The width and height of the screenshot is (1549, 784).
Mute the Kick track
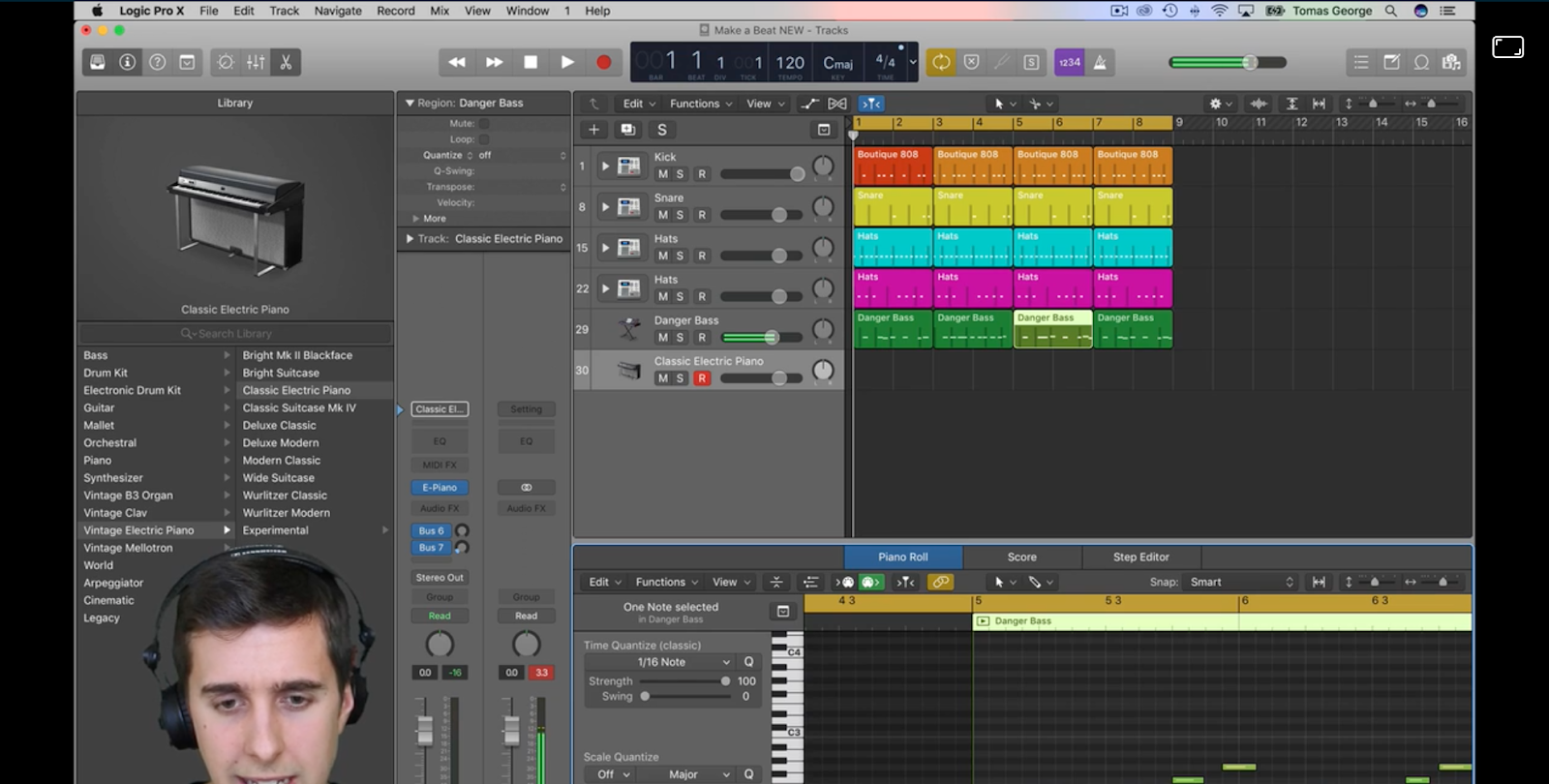click(663, 174)
